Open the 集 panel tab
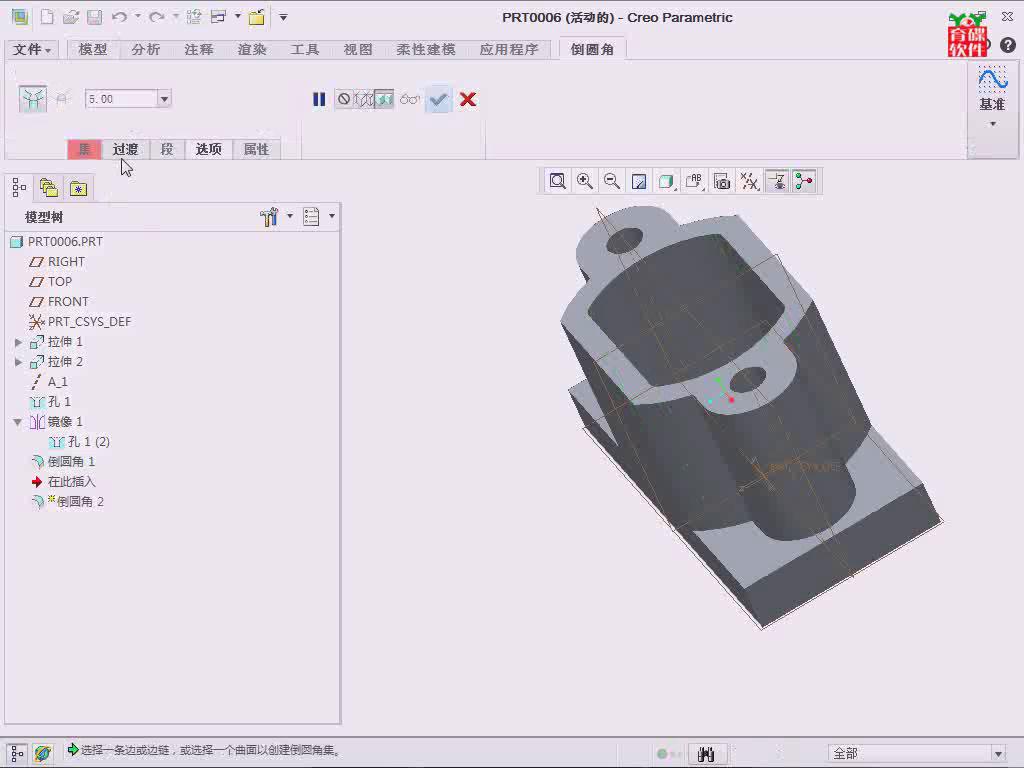Screen dimensions: 1024x768 tap(84, 149)
